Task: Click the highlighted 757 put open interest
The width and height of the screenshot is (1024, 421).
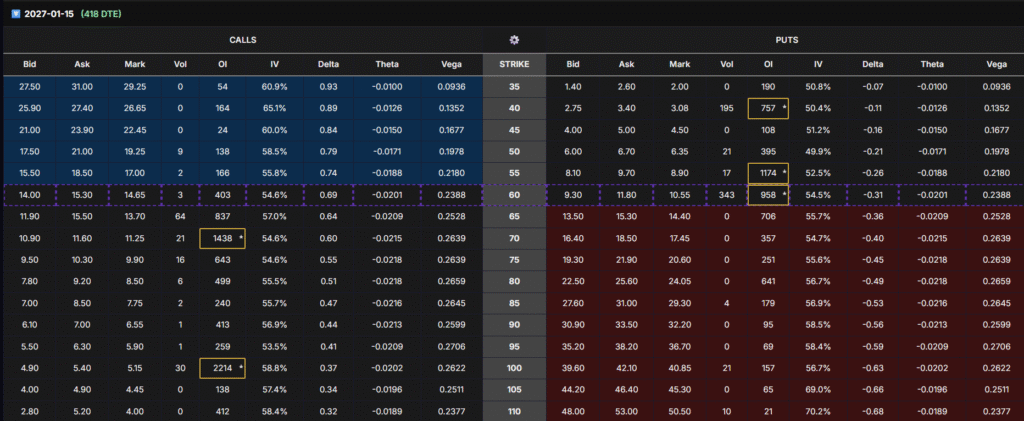Action: click(768, 108)
